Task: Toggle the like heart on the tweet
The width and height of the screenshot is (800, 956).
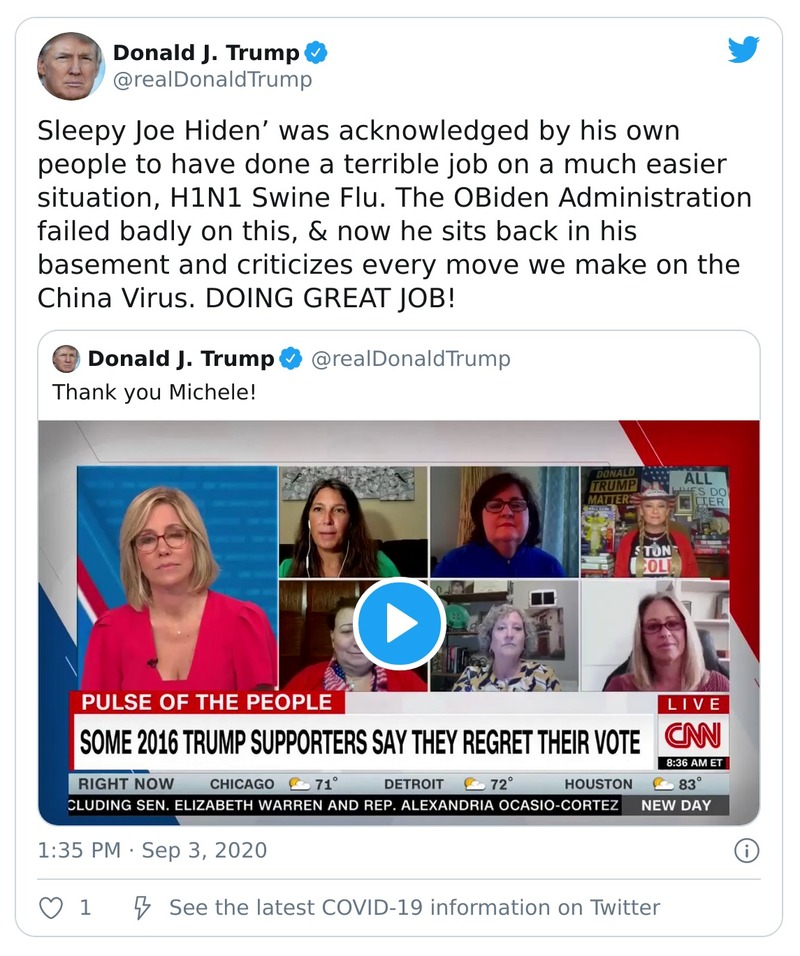Action: 50,907
